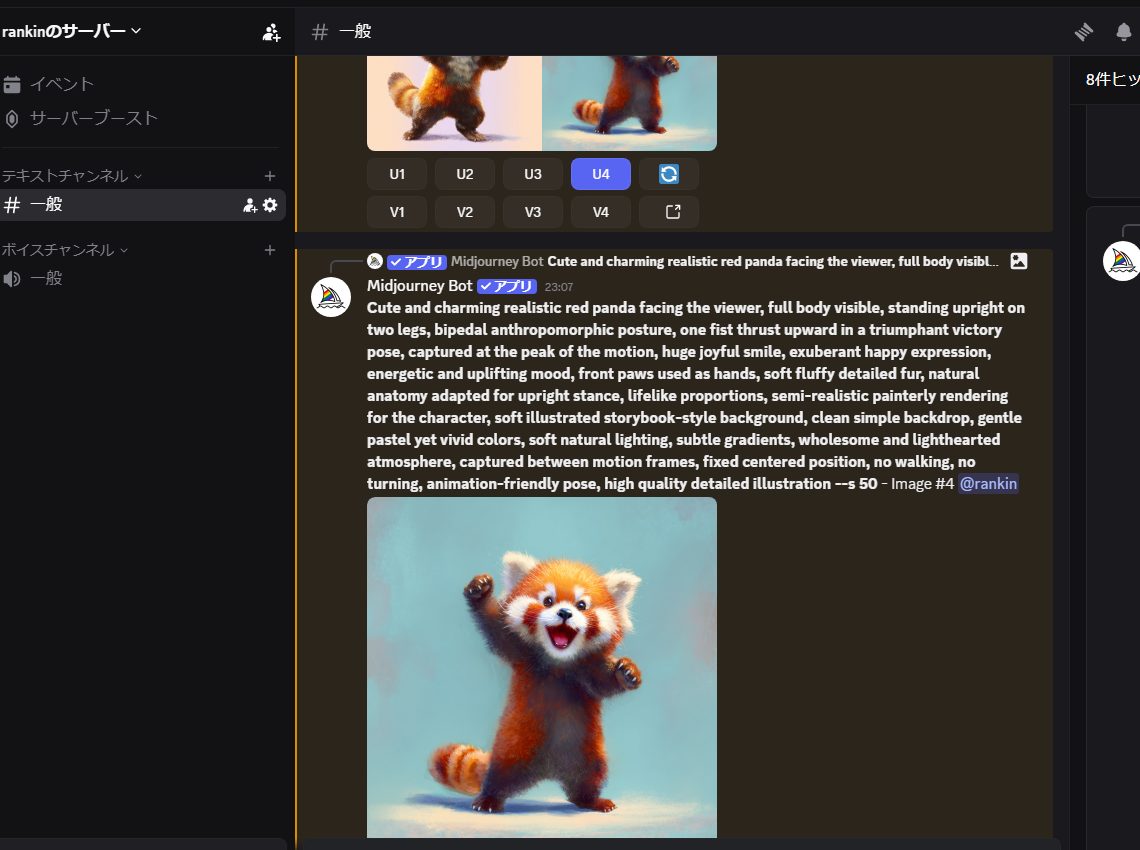This screenshot has height=850, width=1140.
Task: Open the rankinのサーバー server dropdown menu
Action: tap(72, 31)
